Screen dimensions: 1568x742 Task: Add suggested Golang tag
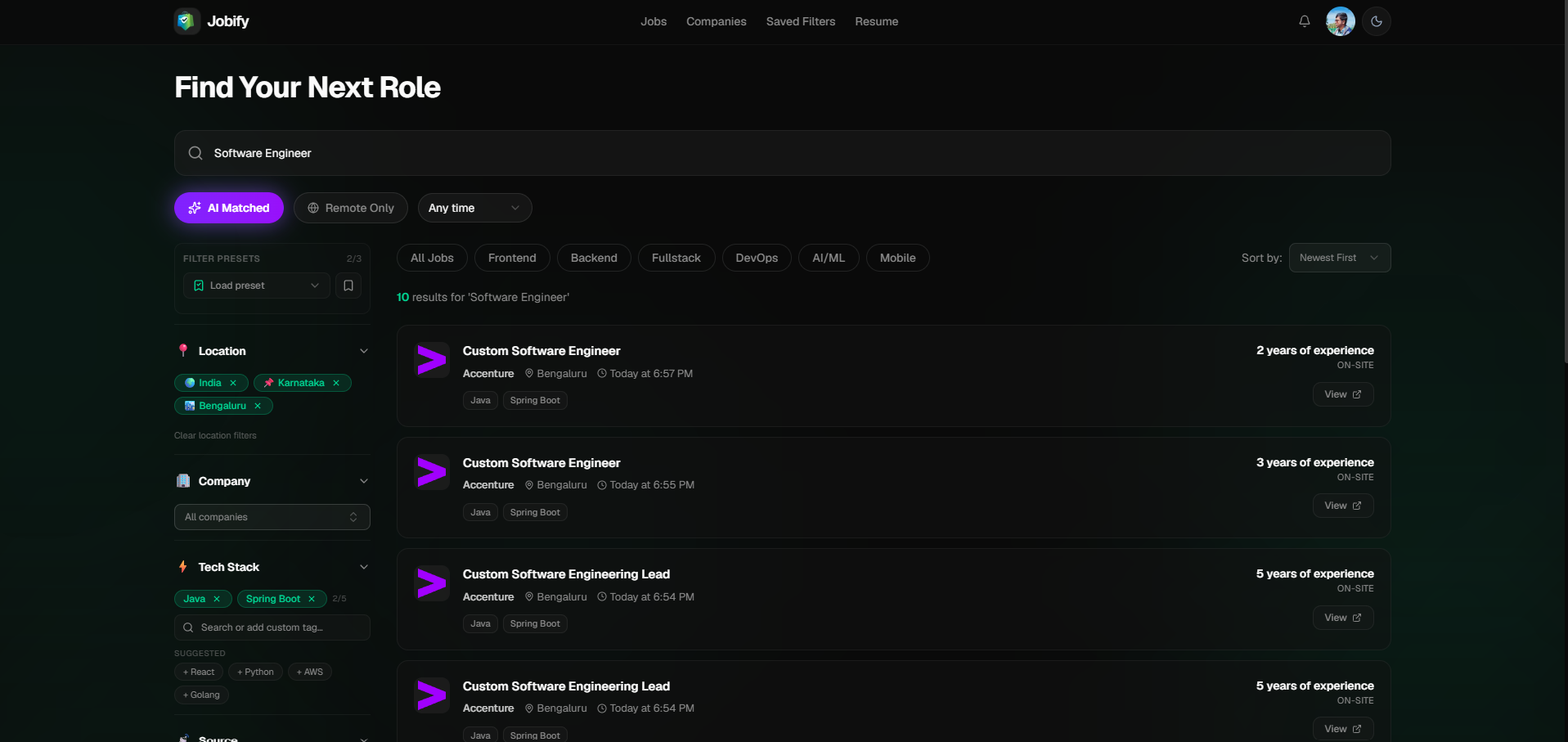pyautogui.click(x=201, y=695)
